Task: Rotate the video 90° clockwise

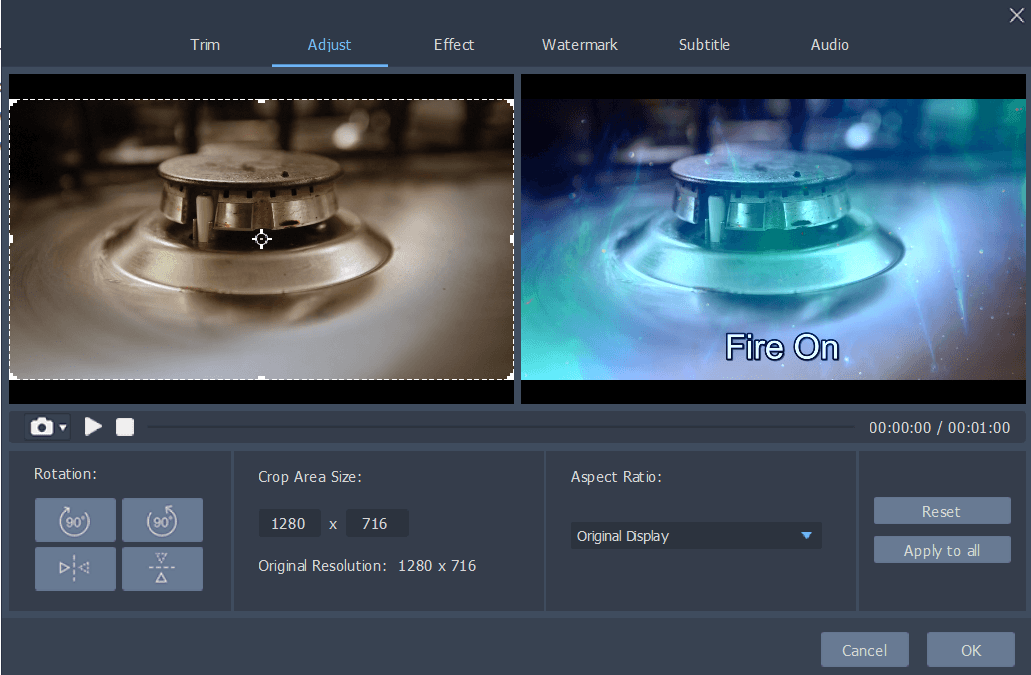Action: [75, 520]
